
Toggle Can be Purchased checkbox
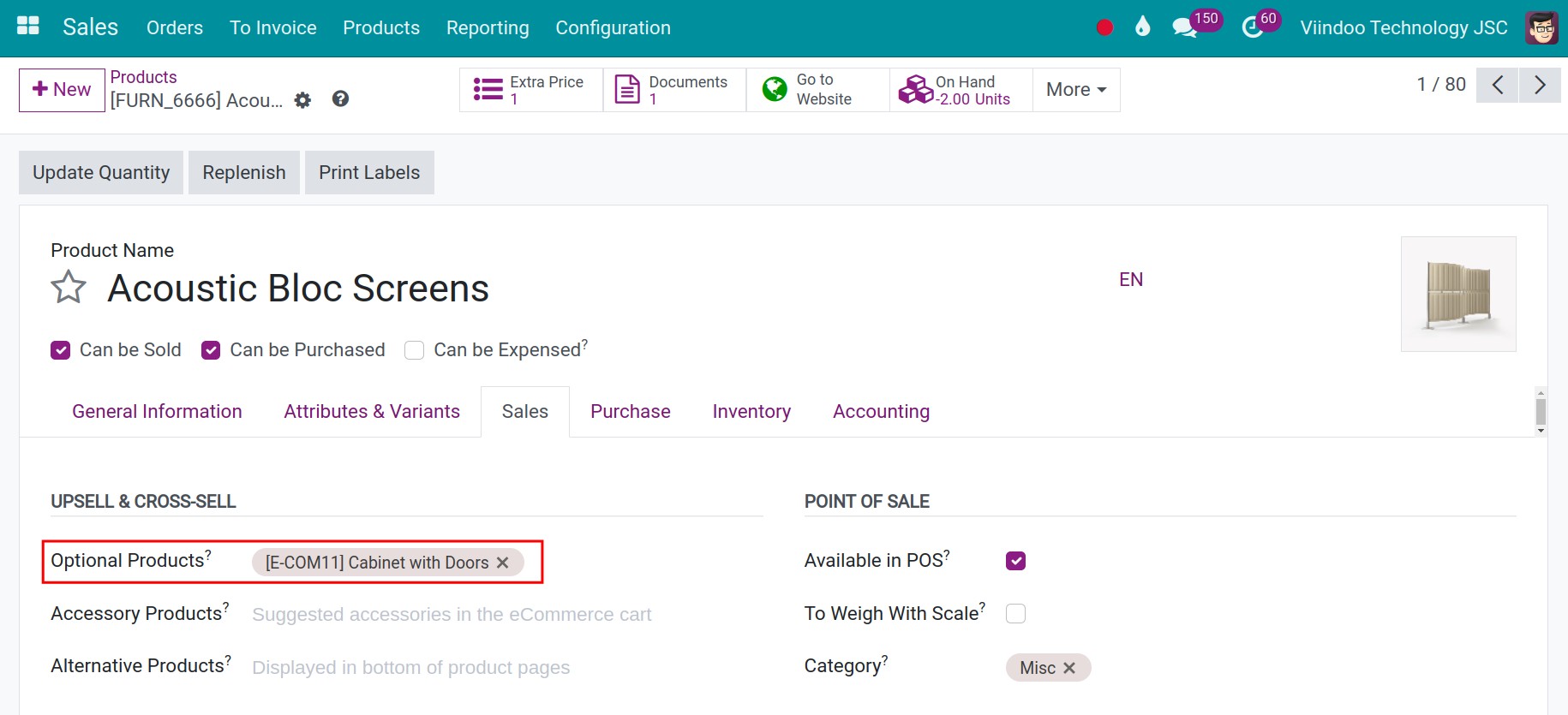211,350
